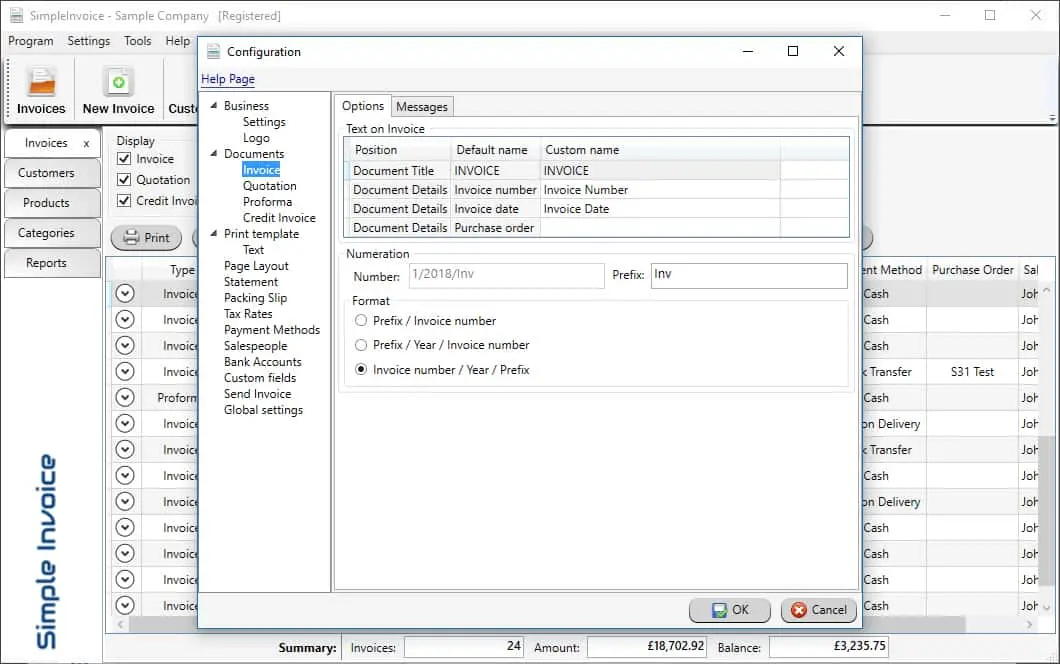The width and height of the screenshot is (1060, 664).
Task: Select Page Layout in the tree
Action: [x=256, y=266]
